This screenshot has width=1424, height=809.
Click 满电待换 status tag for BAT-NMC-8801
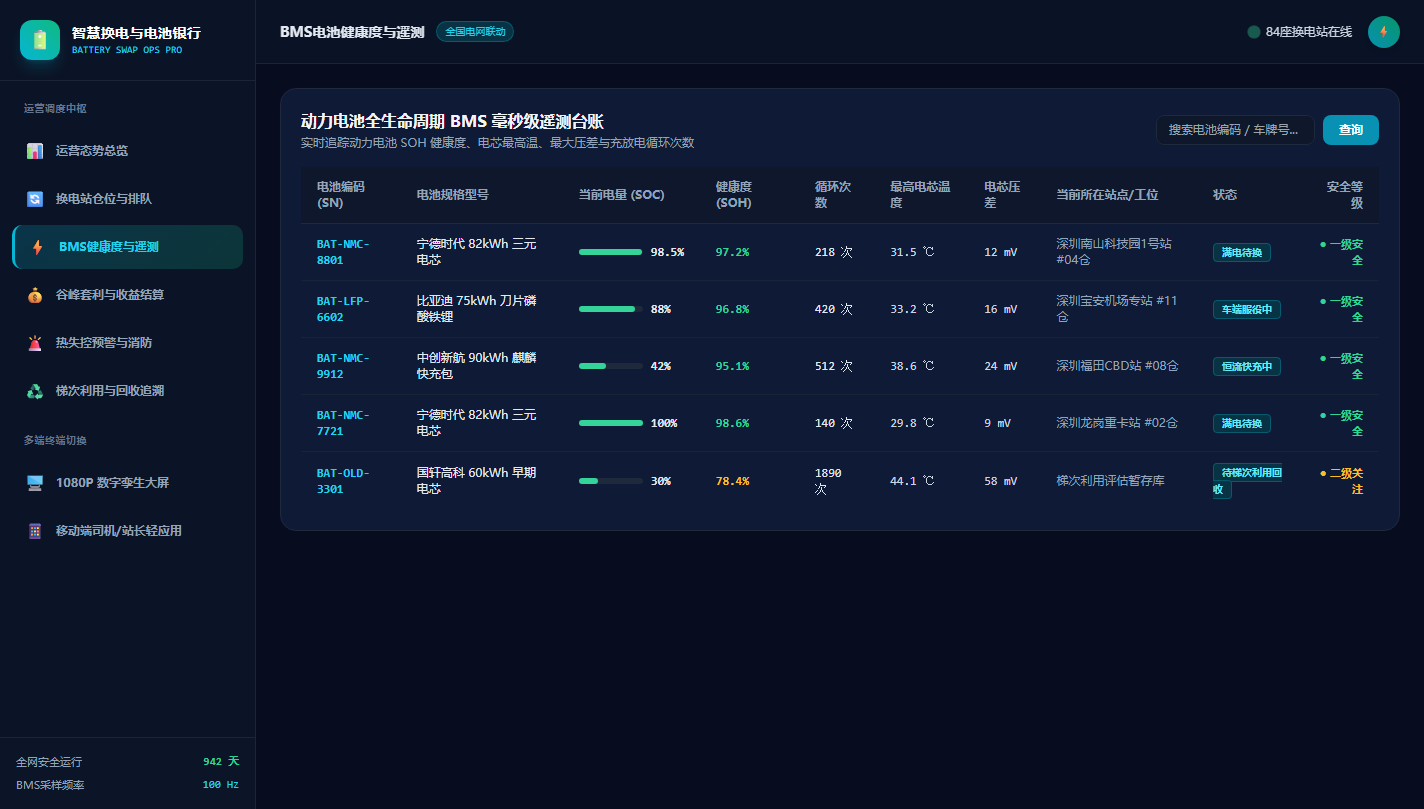1242,252
